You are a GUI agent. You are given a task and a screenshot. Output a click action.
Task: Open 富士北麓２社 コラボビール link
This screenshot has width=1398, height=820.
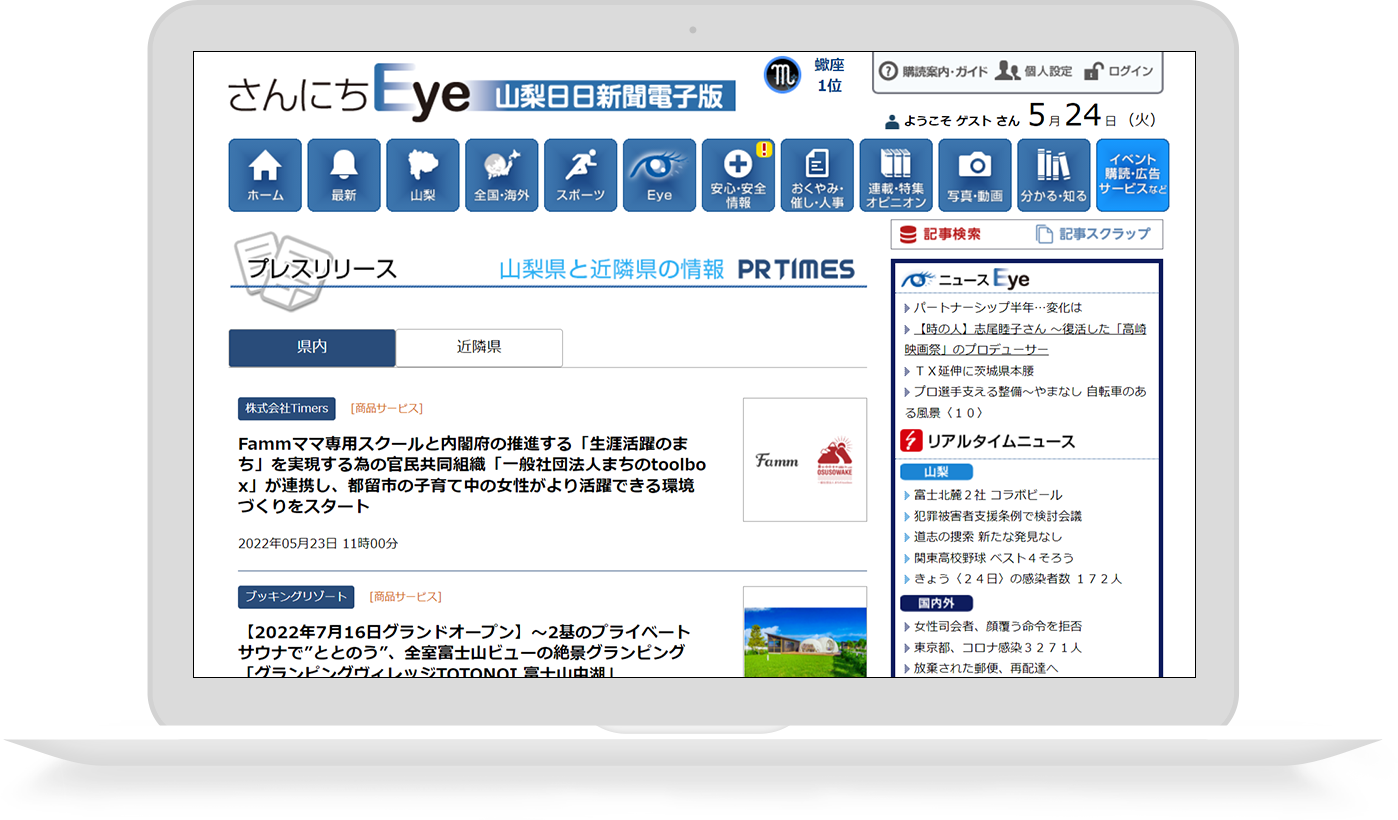click(987, 495)
